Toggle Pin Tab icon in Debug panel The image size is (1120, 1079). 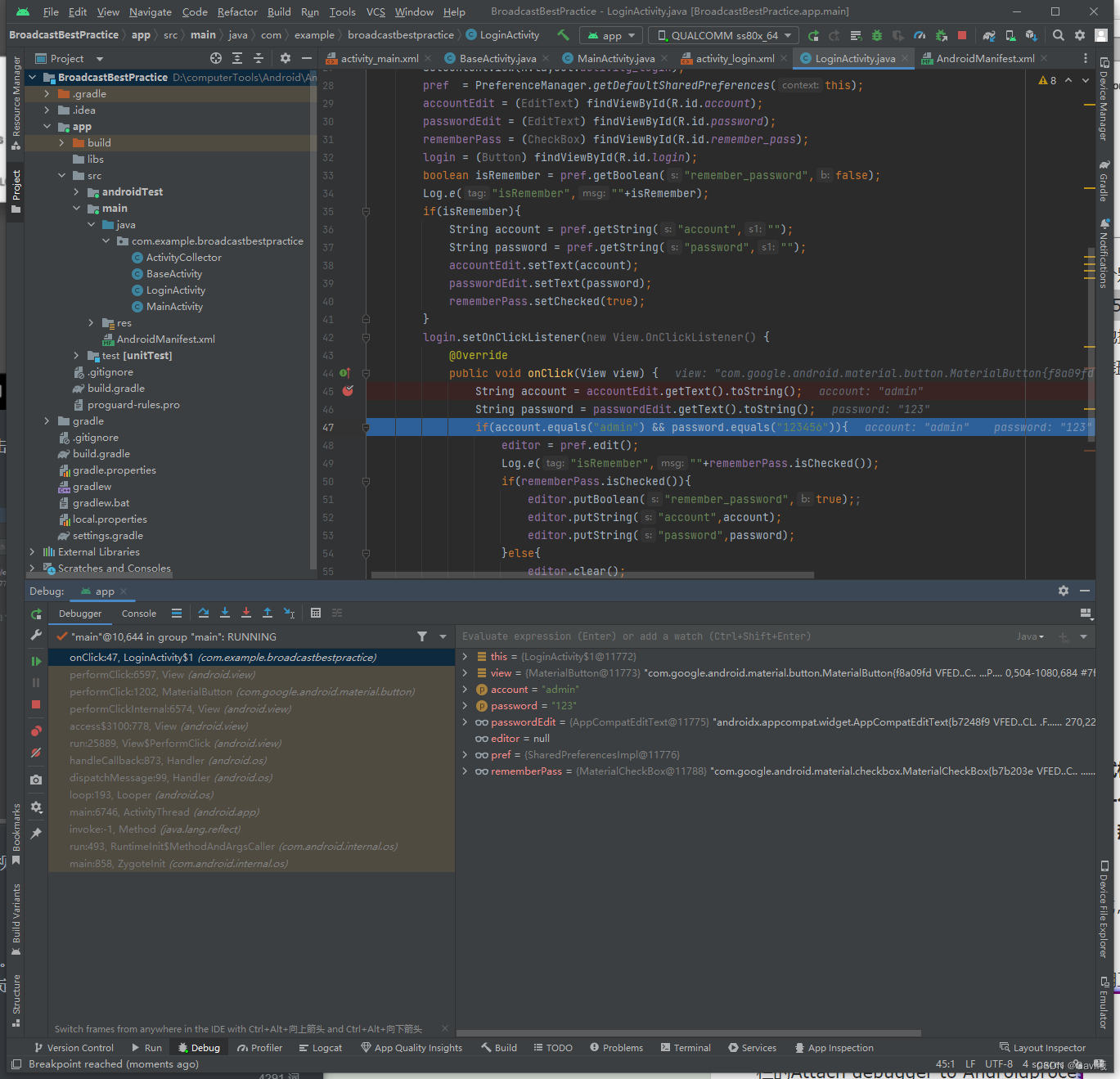pyautogui.click(x=36, y=834)
